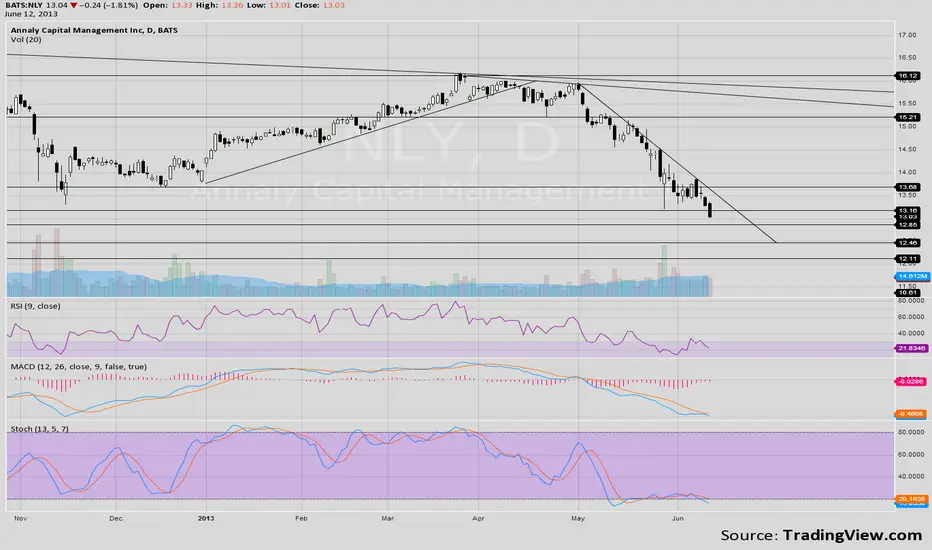Click the 10.61 black axis tag

tap(908, 293)
